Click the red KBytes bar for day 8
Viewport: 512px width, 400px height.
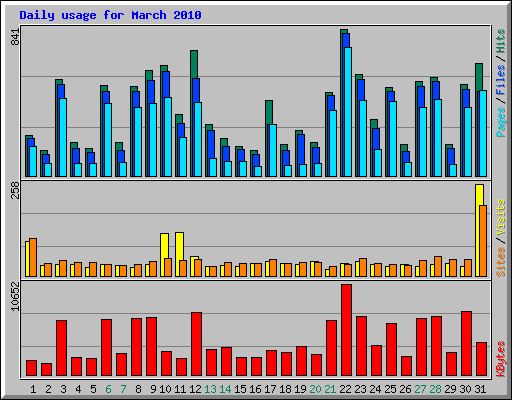click(136, 347)
